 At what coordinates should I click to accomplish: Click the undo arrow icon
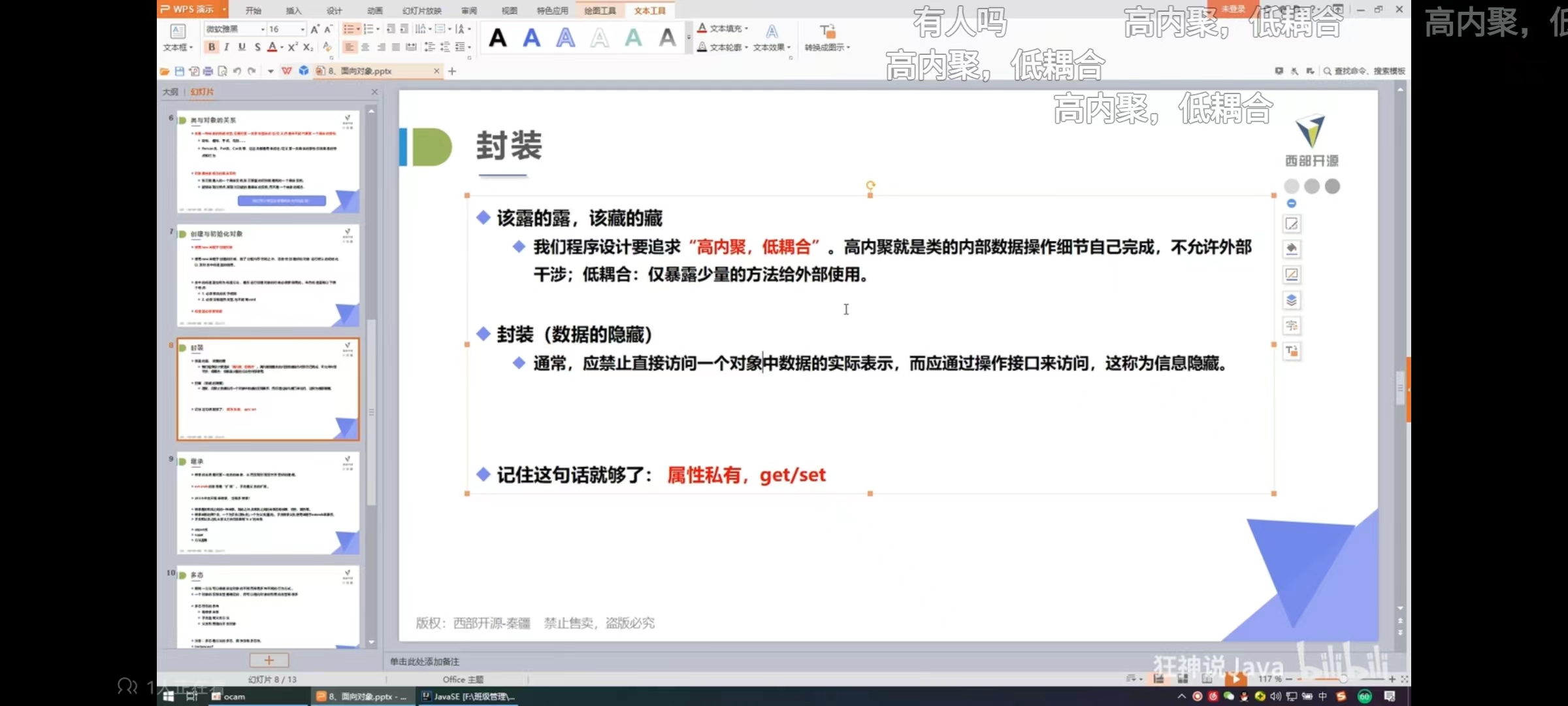(237, 71)
